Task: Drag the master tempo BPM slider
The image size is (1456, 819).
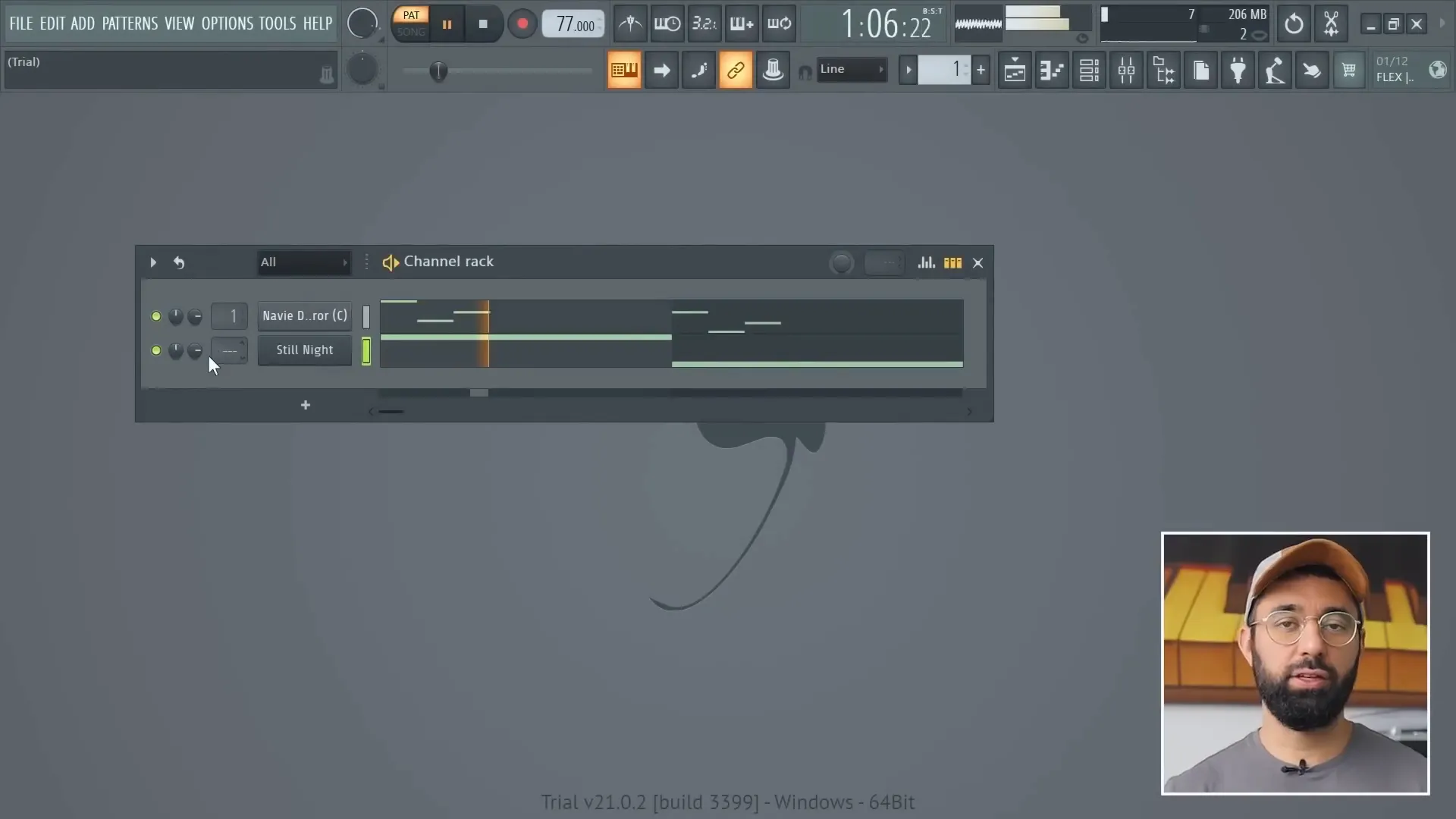Action: pos(574,24)
